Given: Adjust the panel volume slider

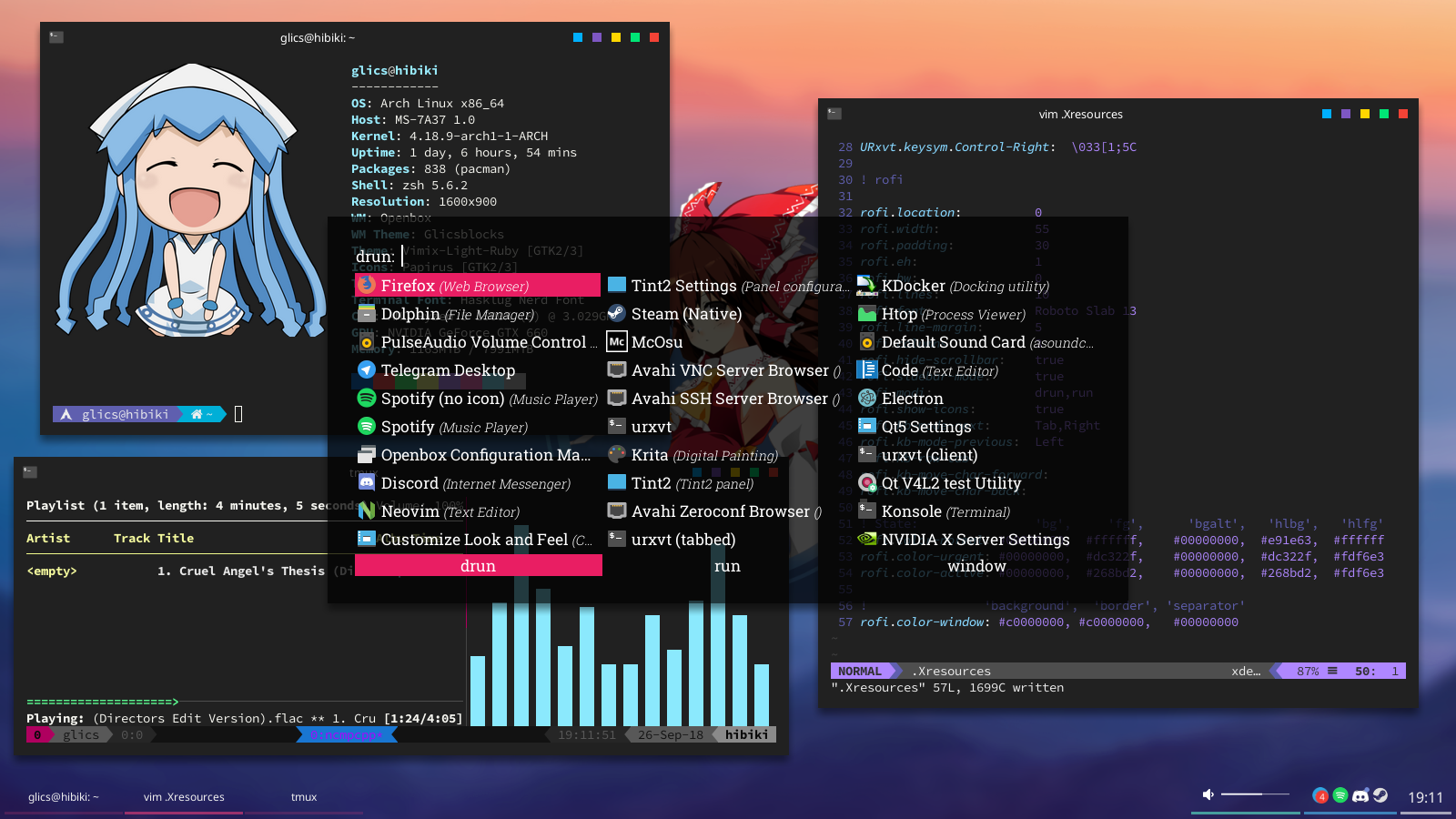Looking at the screenshot, I should 1255,794.
